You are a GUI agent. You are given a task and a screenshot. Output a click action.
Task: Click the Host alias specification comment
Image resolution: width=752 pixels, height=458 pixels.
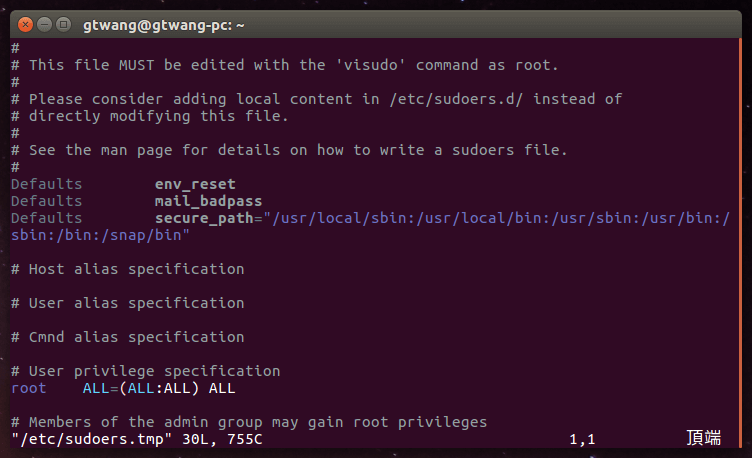click(x=127, y=269)
